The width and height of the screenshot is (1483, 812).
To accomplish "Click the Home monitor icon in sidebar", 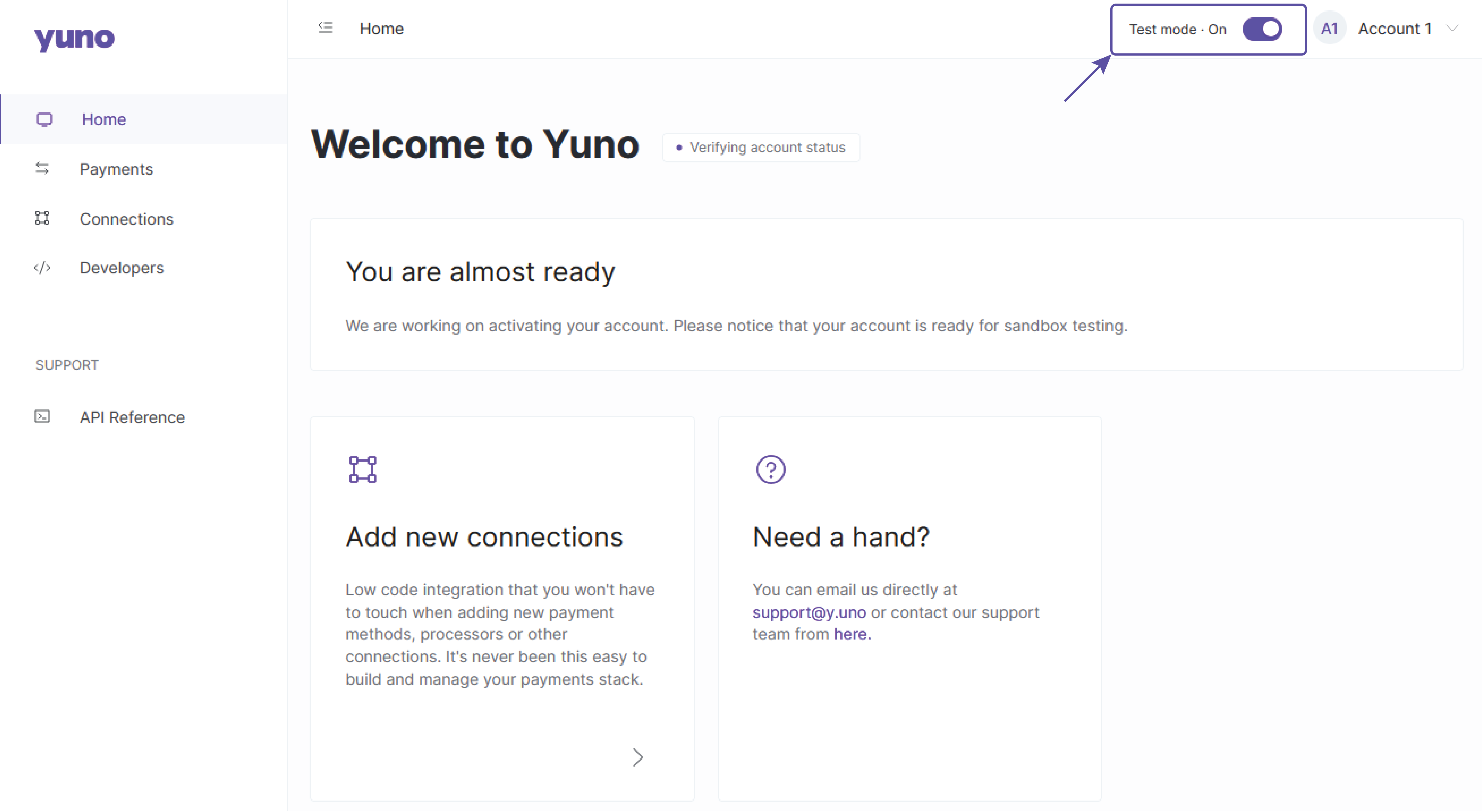I will point(44,119).
